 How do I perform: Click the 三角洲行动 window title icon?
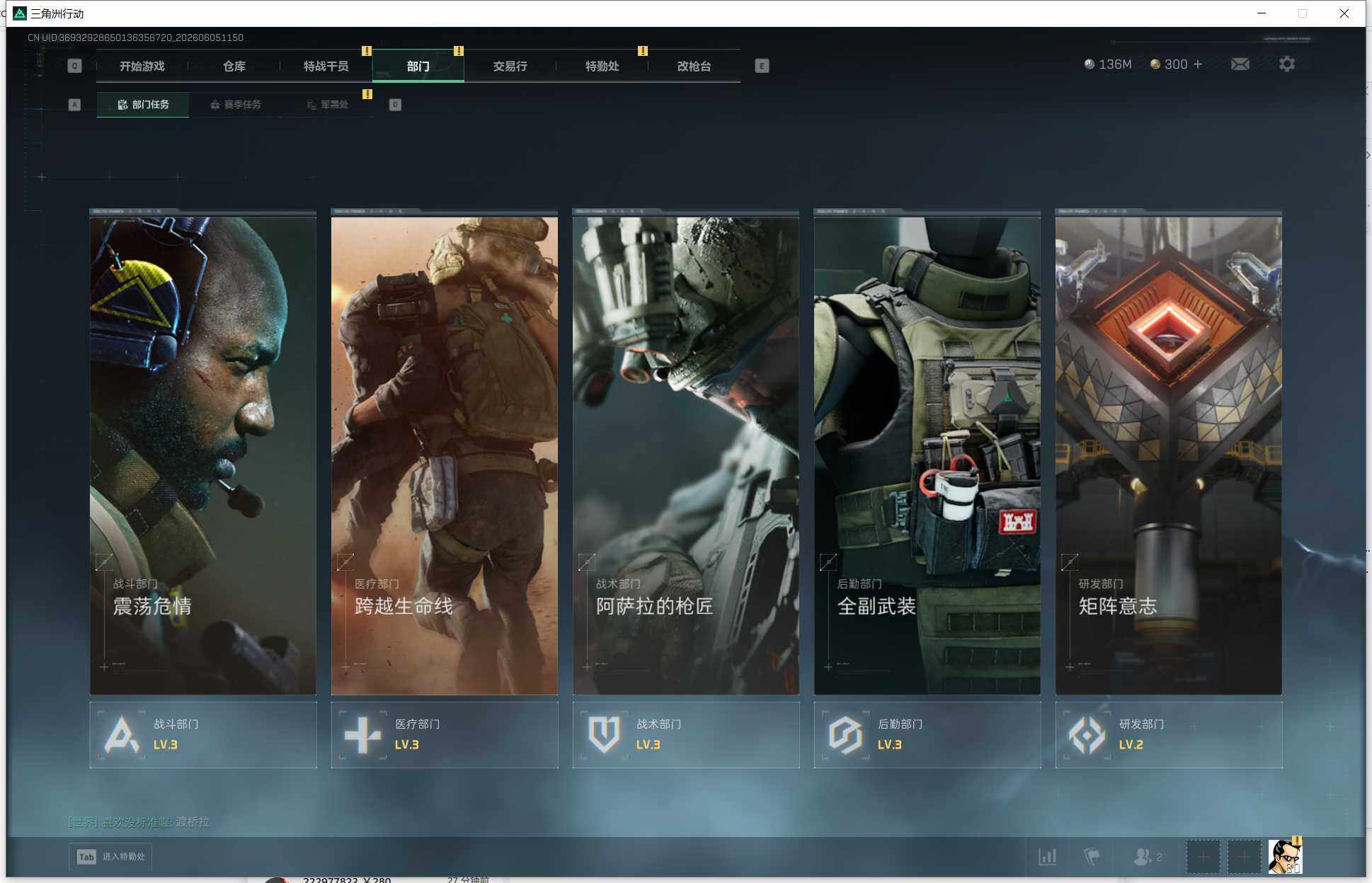[20, 13]
